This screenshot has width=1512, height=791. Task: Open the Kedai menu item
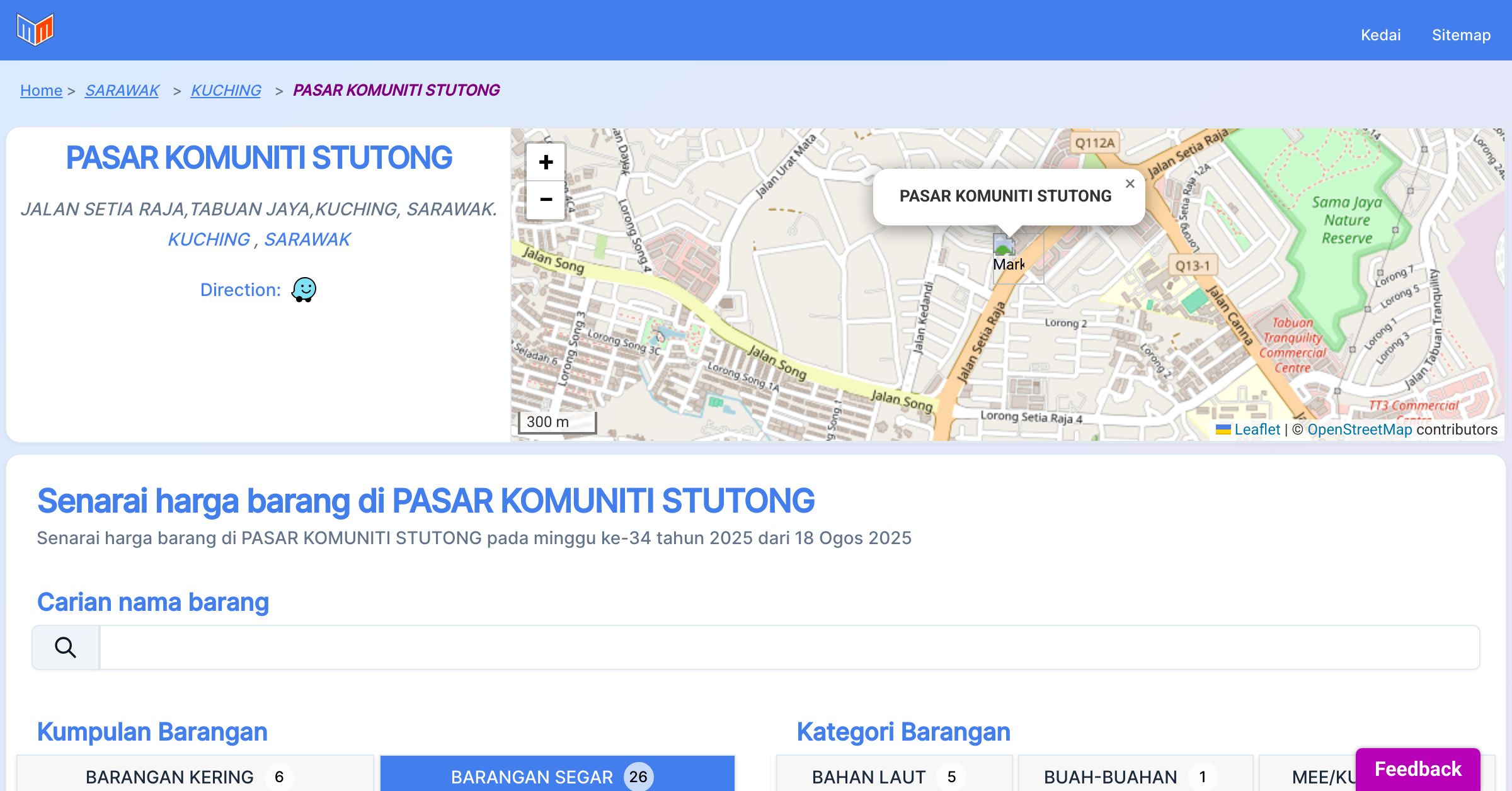coord(1380,35)
